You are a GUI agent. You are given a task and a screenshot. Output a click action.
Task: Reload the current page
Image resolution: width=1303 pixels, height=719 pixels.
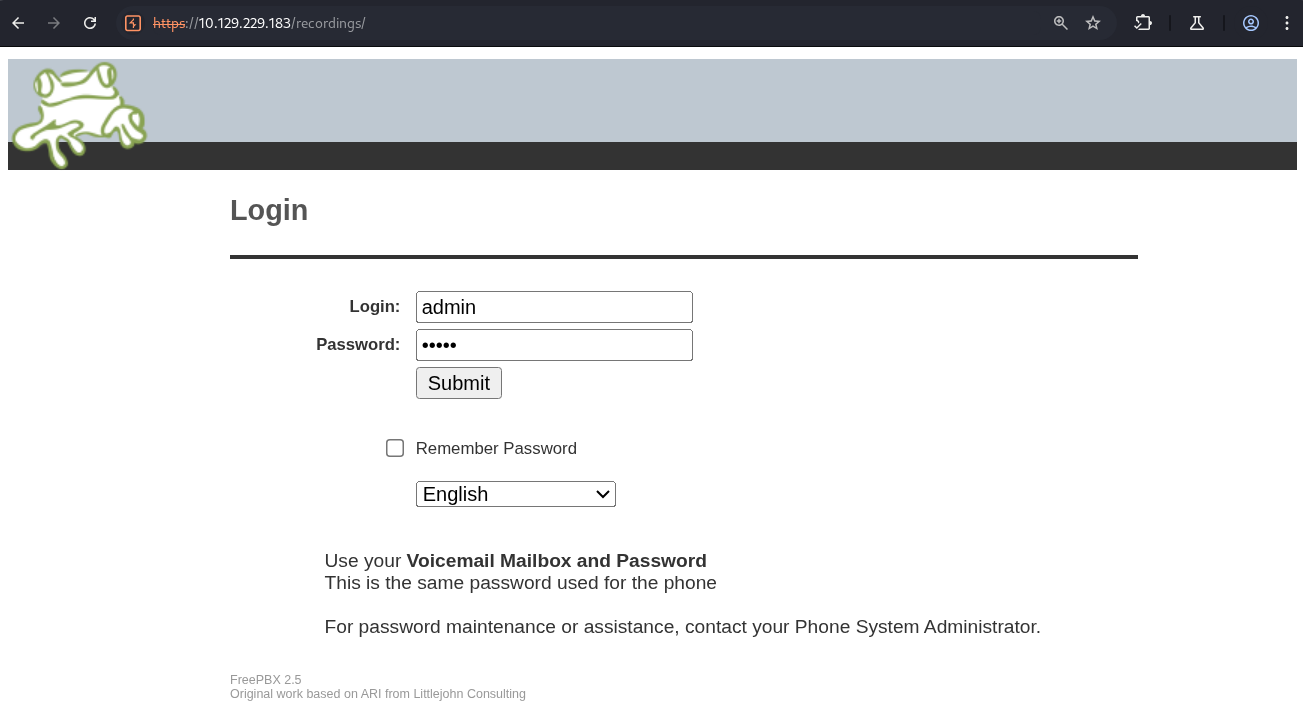click(x=90, y=23)
